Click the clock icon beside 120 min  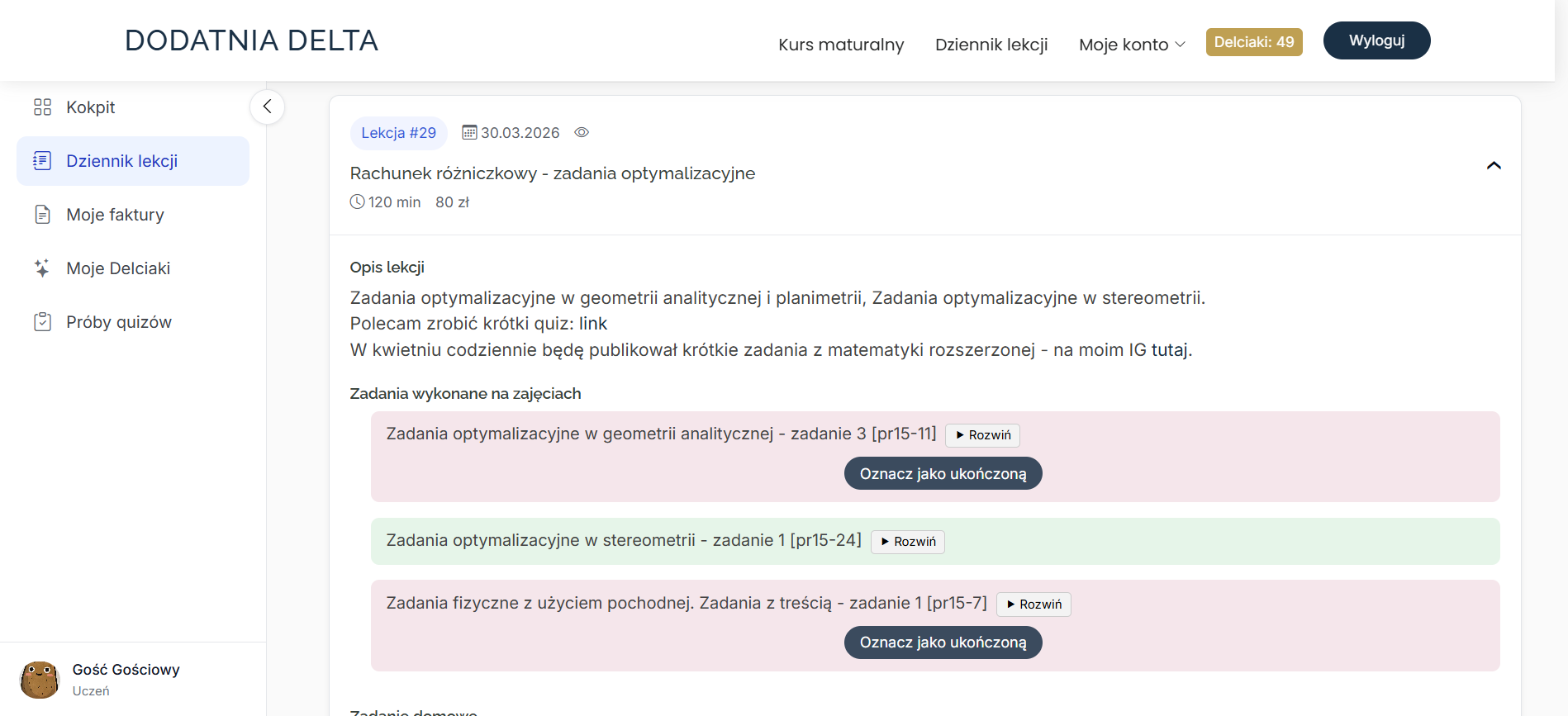pos(357,202)
